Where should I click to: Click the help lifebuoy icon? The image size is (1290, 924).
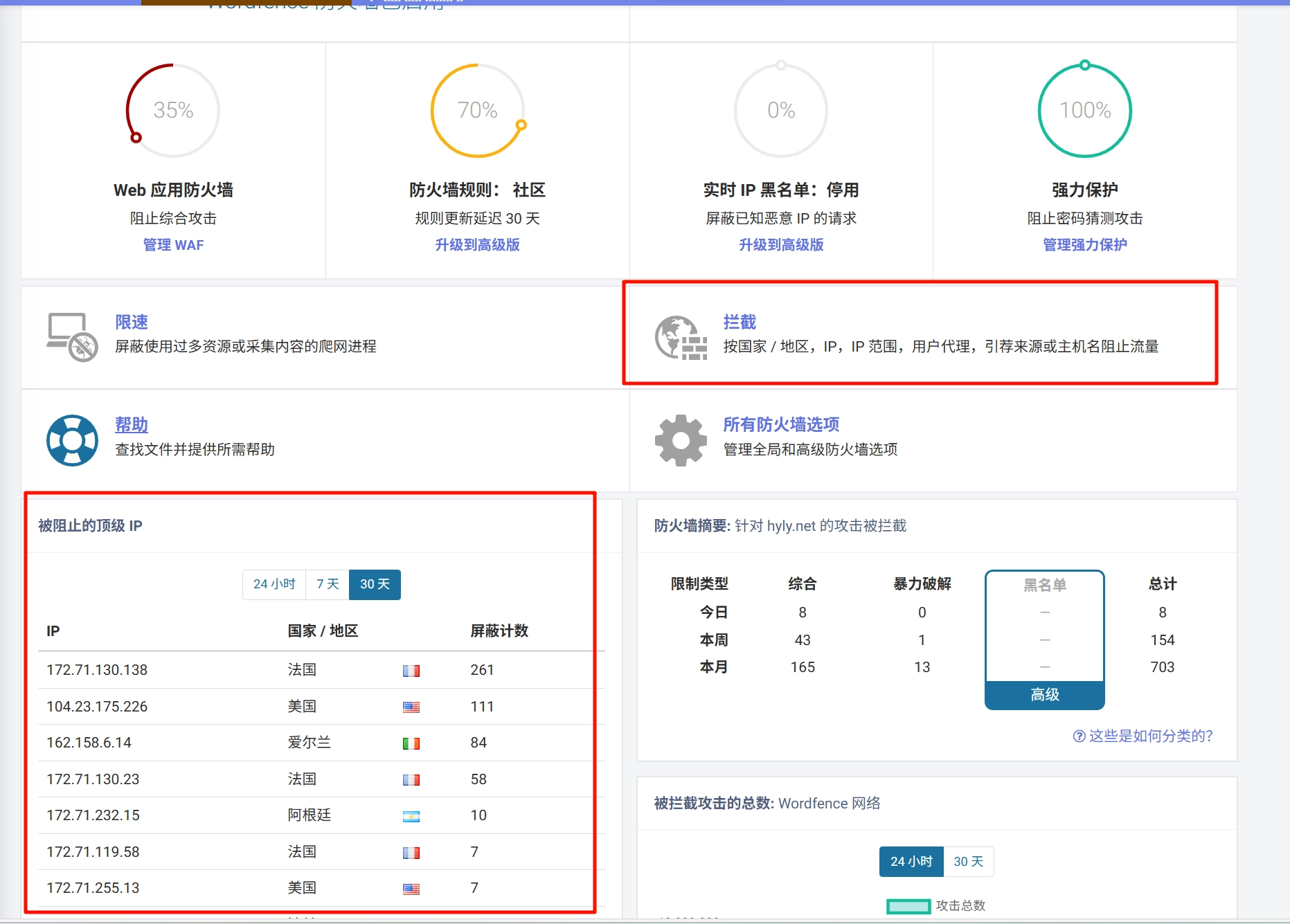[72, 440]
